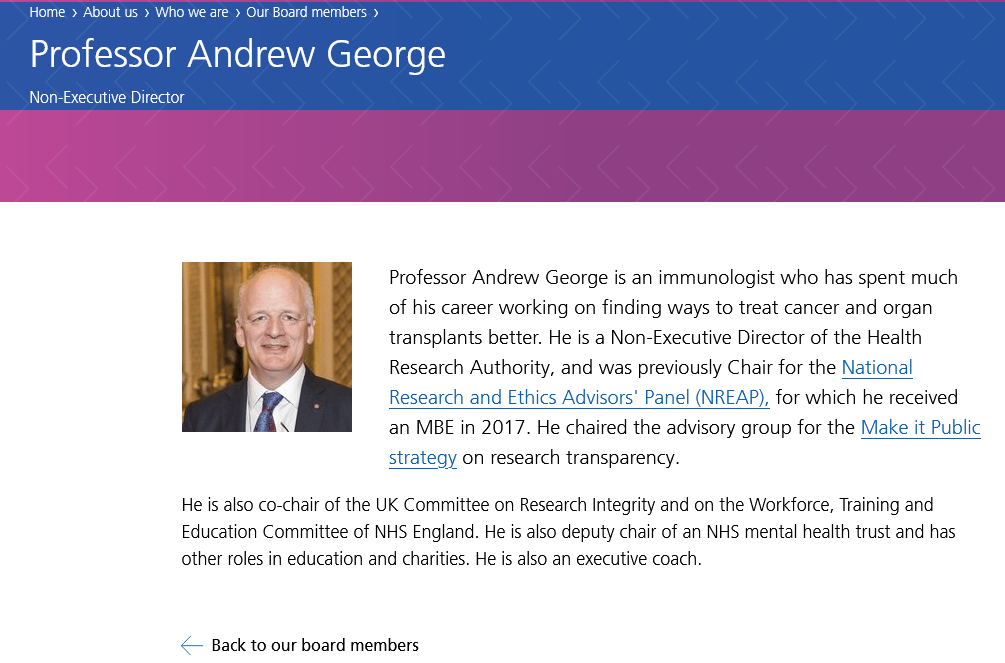Click the chevron after Home breadcrumb

(x=75, y=13)
